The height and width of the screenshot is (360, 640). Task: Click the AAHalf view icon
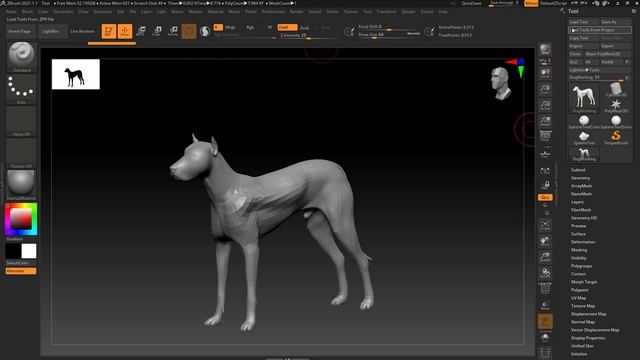[545, 121]
